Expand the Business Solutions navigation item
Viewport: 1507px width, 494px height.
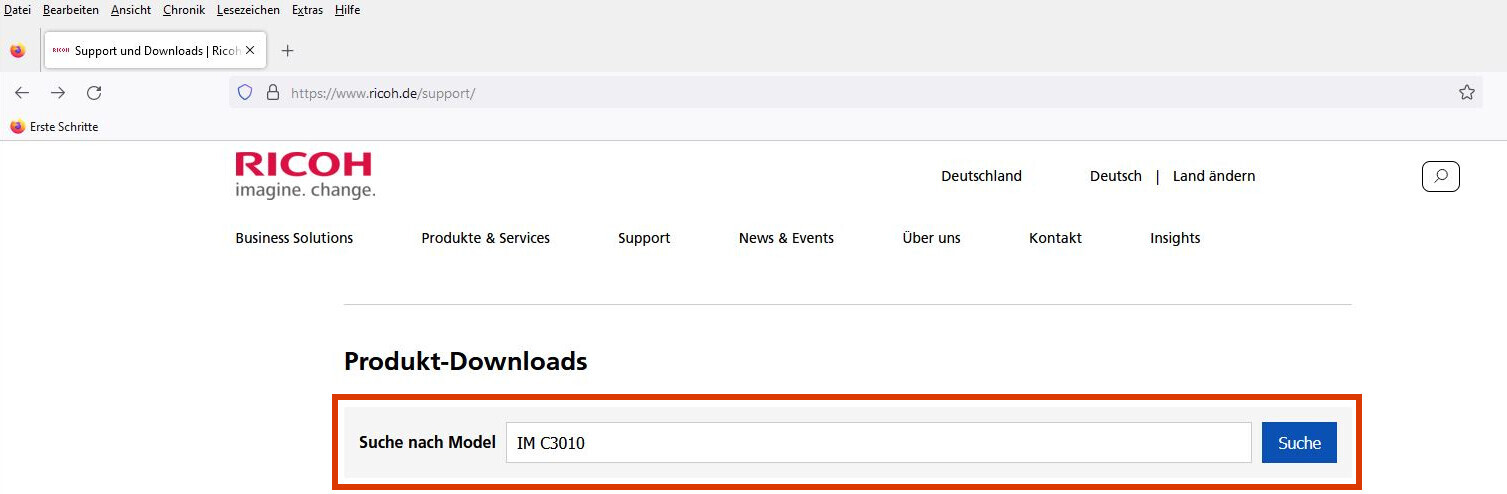294,238
